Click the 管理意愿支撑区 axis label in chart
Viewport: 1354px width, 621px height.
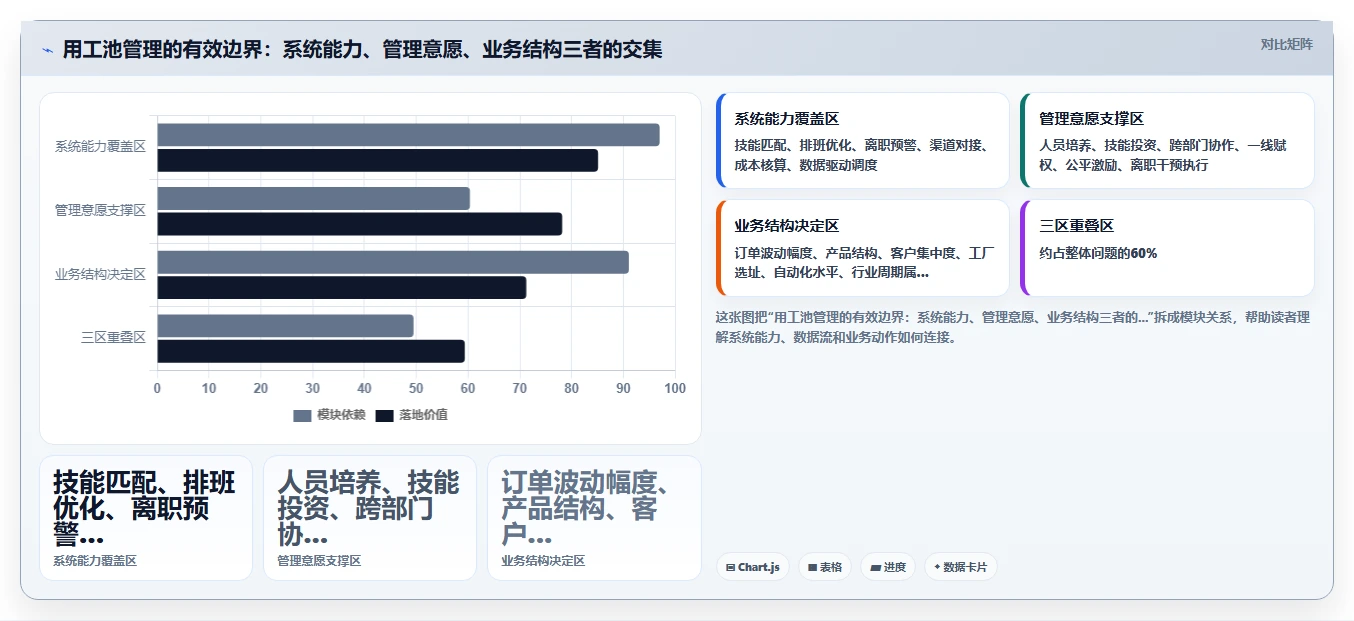point(100,210)
